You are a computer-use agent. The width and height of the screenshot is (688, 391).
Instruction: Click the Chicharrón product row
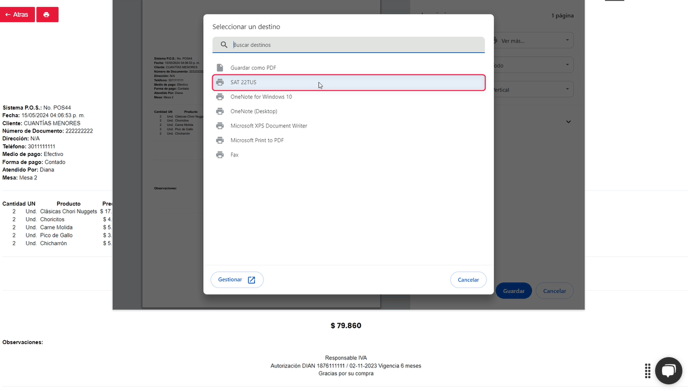point(57,243)
